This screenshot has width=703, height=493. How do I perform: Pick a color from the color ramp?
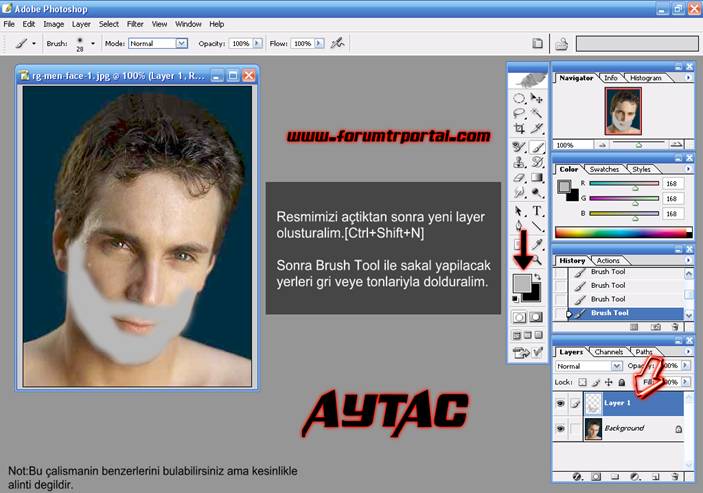(623, 232)
